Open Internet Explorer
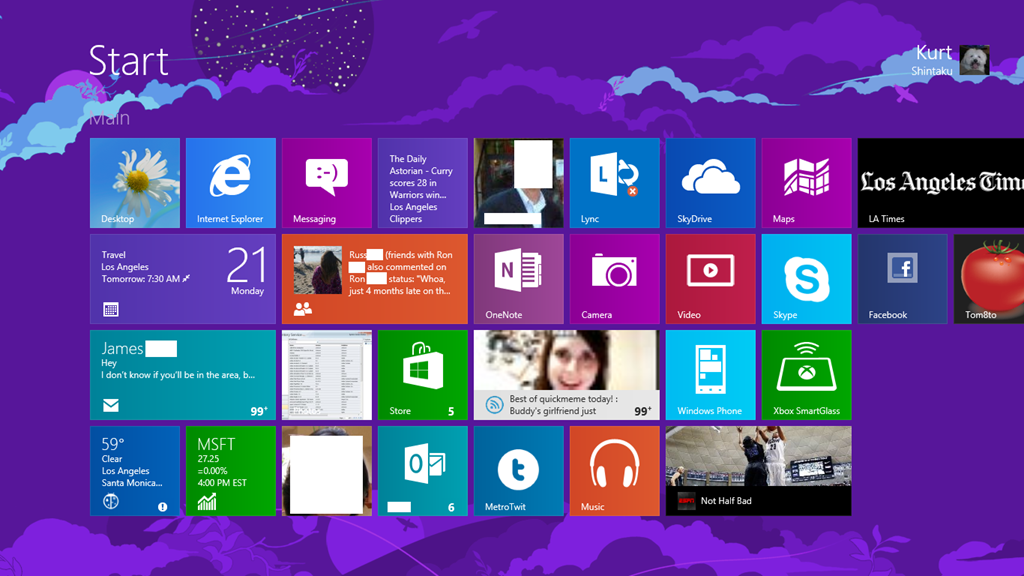The height and width of the screenshot is (576, 1024). [230, 183]
